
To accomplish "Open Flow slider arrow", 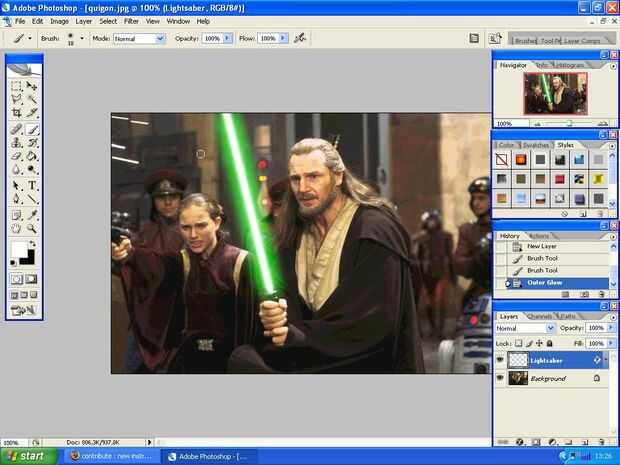I will tap(283, 38).
